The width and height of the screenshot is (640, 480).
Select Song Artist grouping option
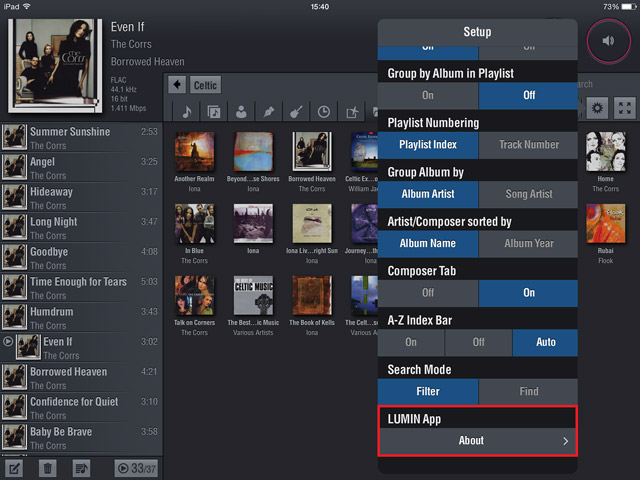click(x=528, y=194)
